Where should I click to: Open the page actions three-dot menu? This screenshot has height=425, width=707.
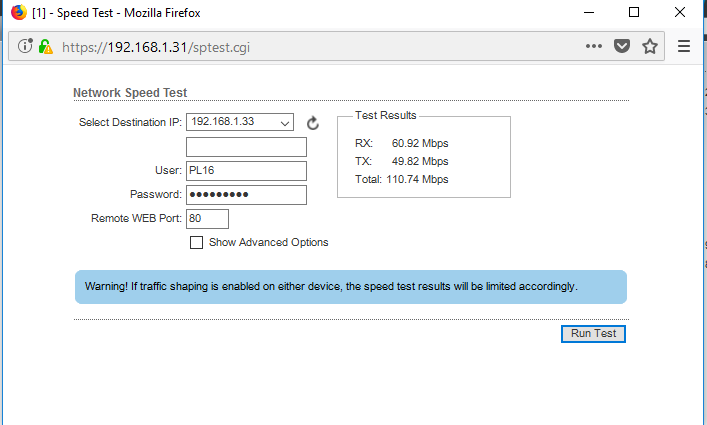tap(594, 46)
